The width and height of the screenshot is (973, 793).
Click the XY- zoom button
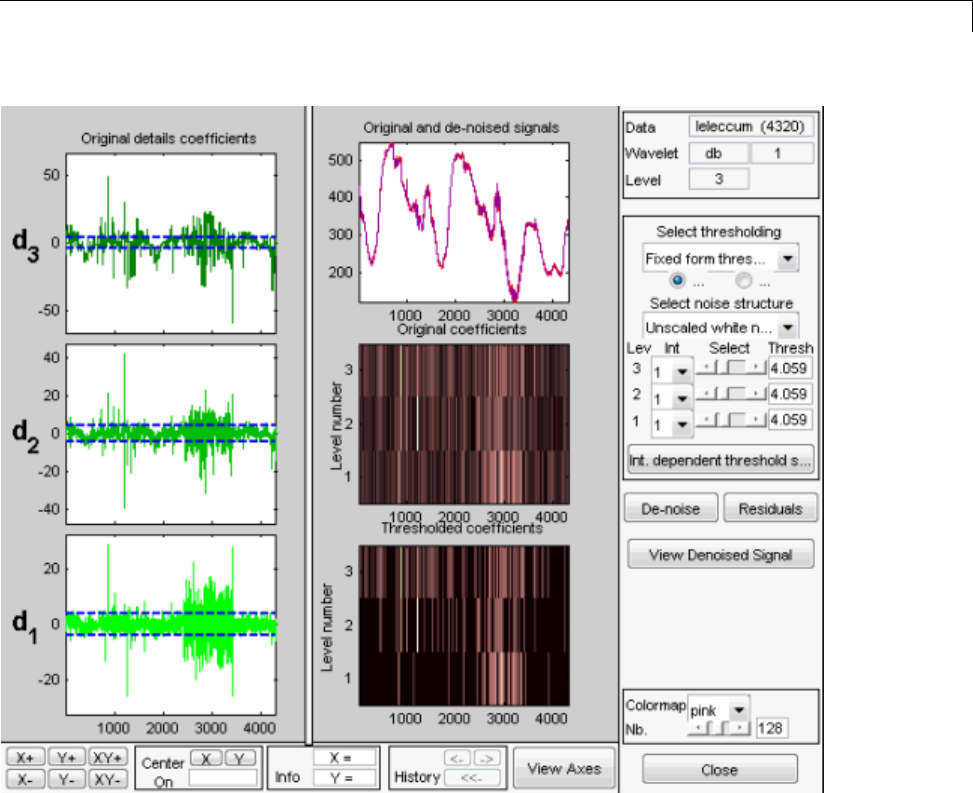pyautogui.click(x=108, y=779)
